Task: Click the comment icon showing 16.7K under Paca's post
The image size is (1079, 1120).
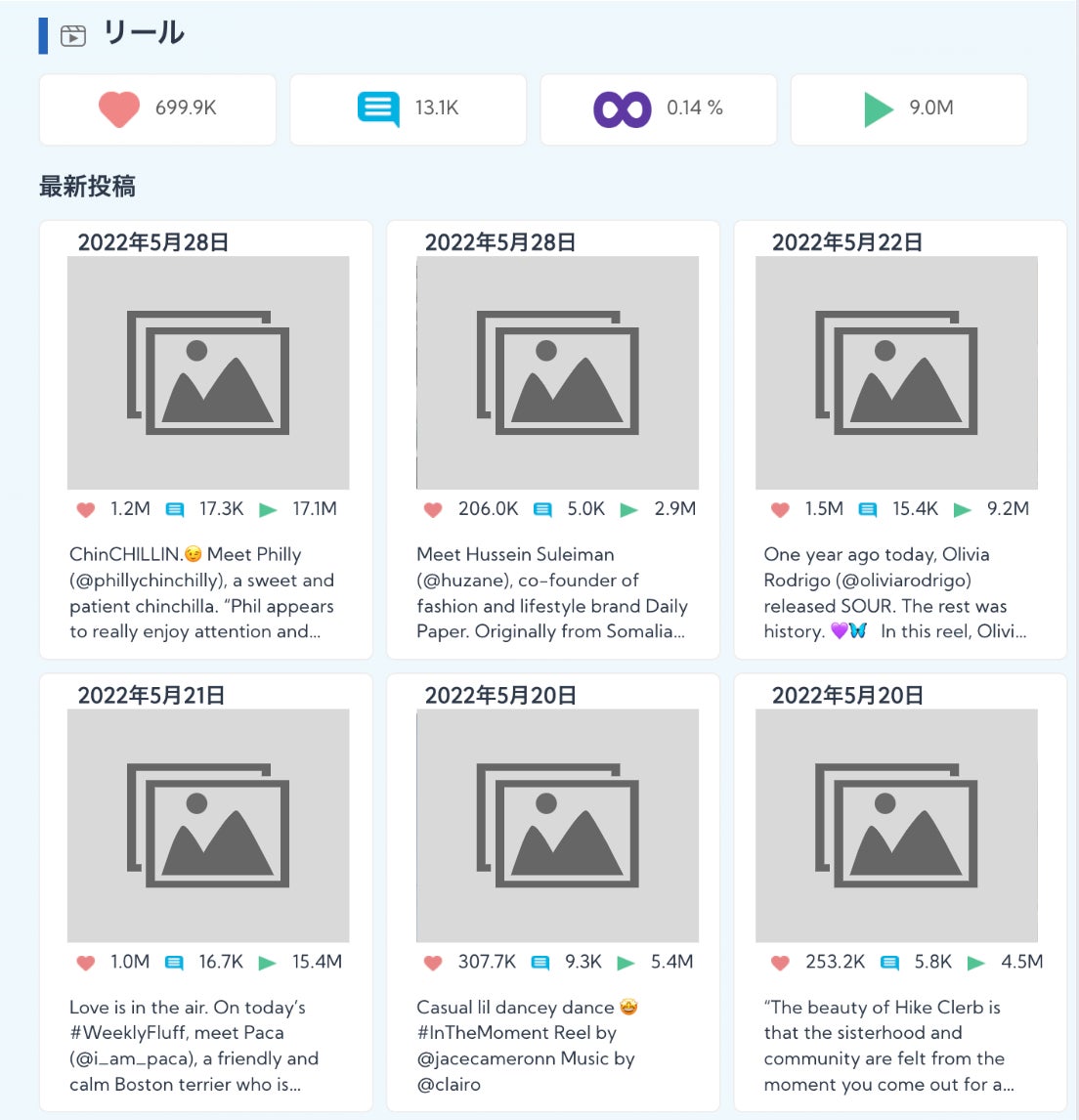Action: (176, 962)
